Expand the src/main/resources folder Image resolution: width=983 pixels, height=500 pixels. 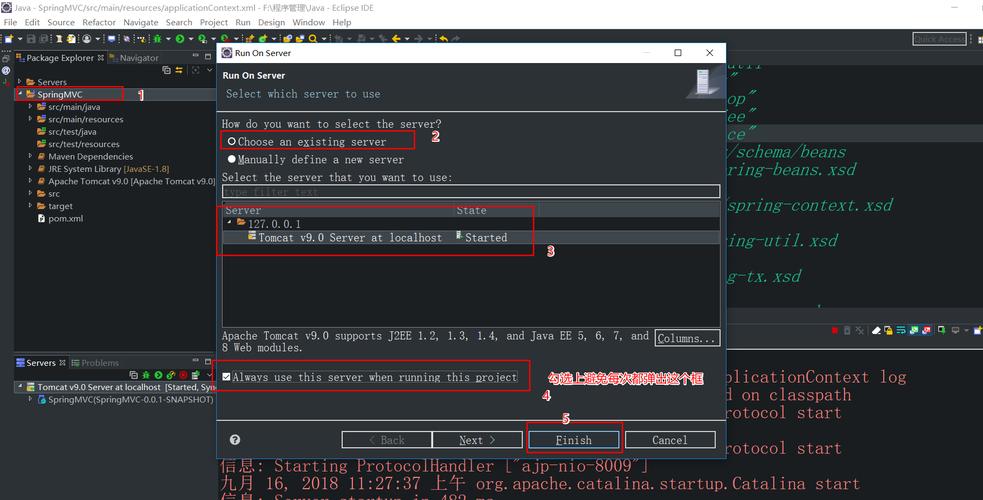[30, 118]
